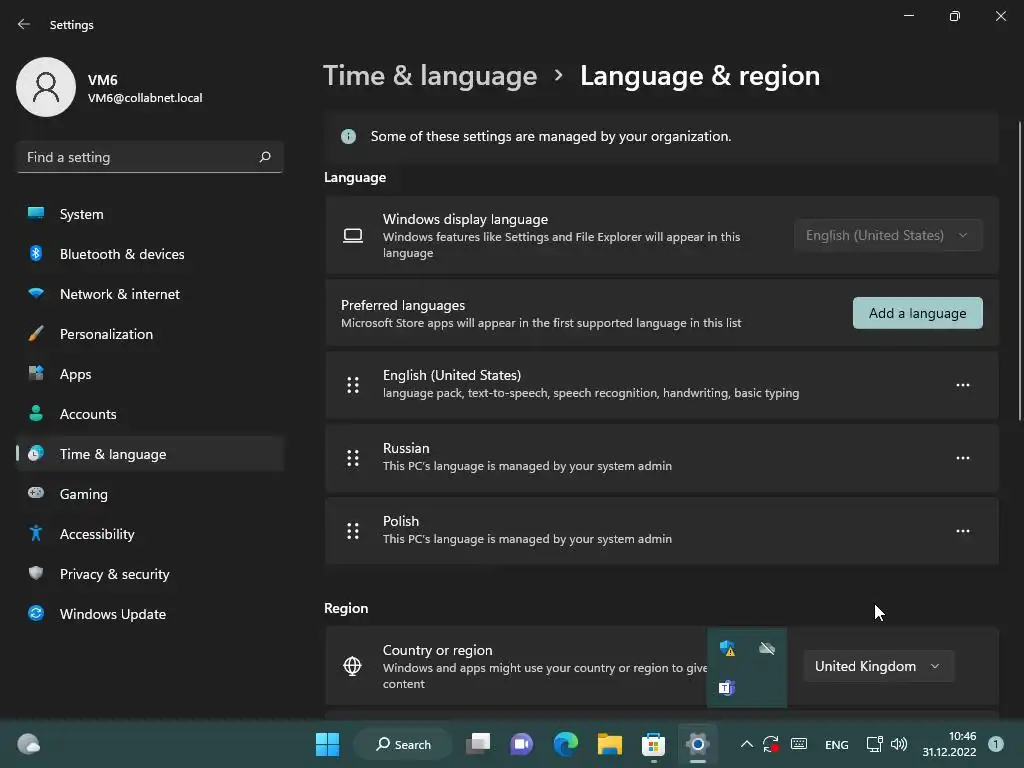Open Personalization in the sidebar
Image resolution: width=1024 pixels, height=768 pixels.
150,334
